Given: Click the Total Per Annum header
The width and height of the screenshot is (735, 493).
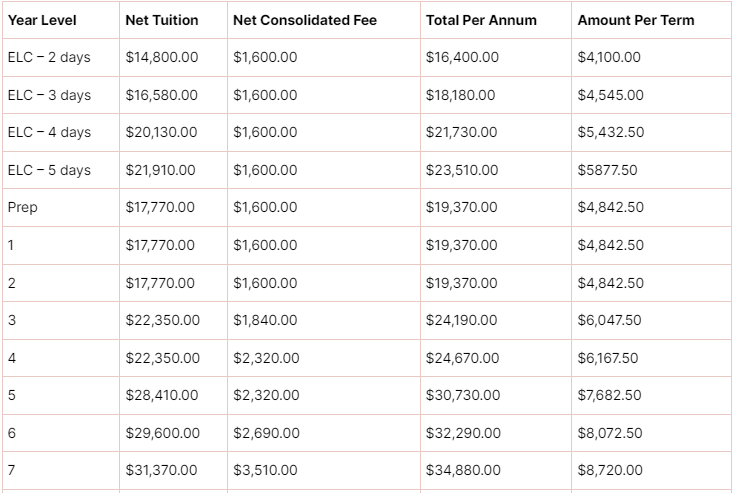Looking at the screenshot, I should [481, 20].
